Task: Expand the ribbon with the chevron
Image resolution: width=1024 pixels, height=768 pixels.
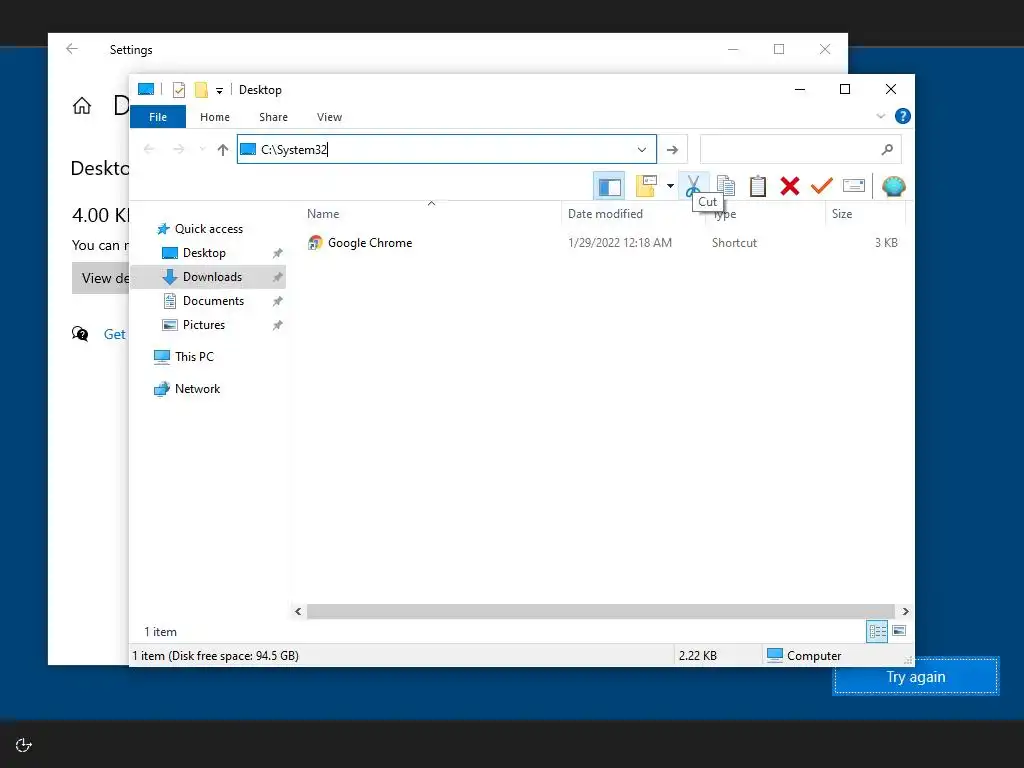Action: coord(880,116)
